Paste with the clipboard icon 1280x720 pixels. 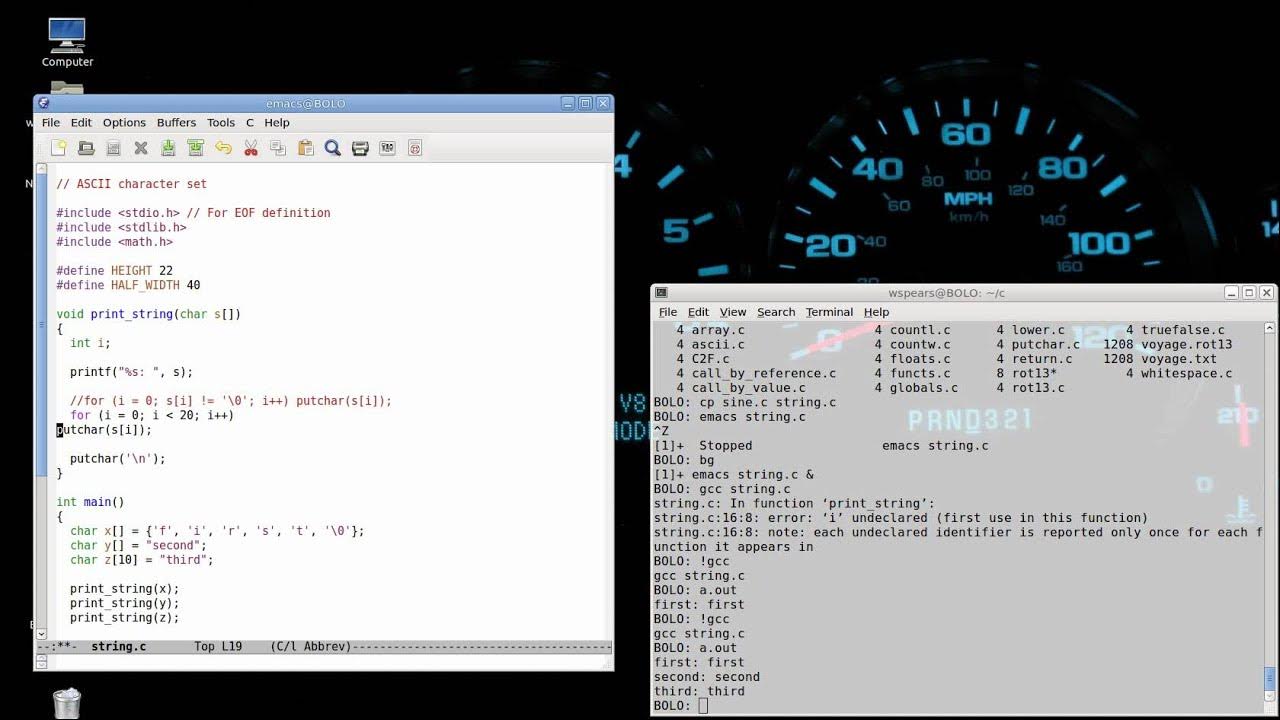tap(306, 148)
